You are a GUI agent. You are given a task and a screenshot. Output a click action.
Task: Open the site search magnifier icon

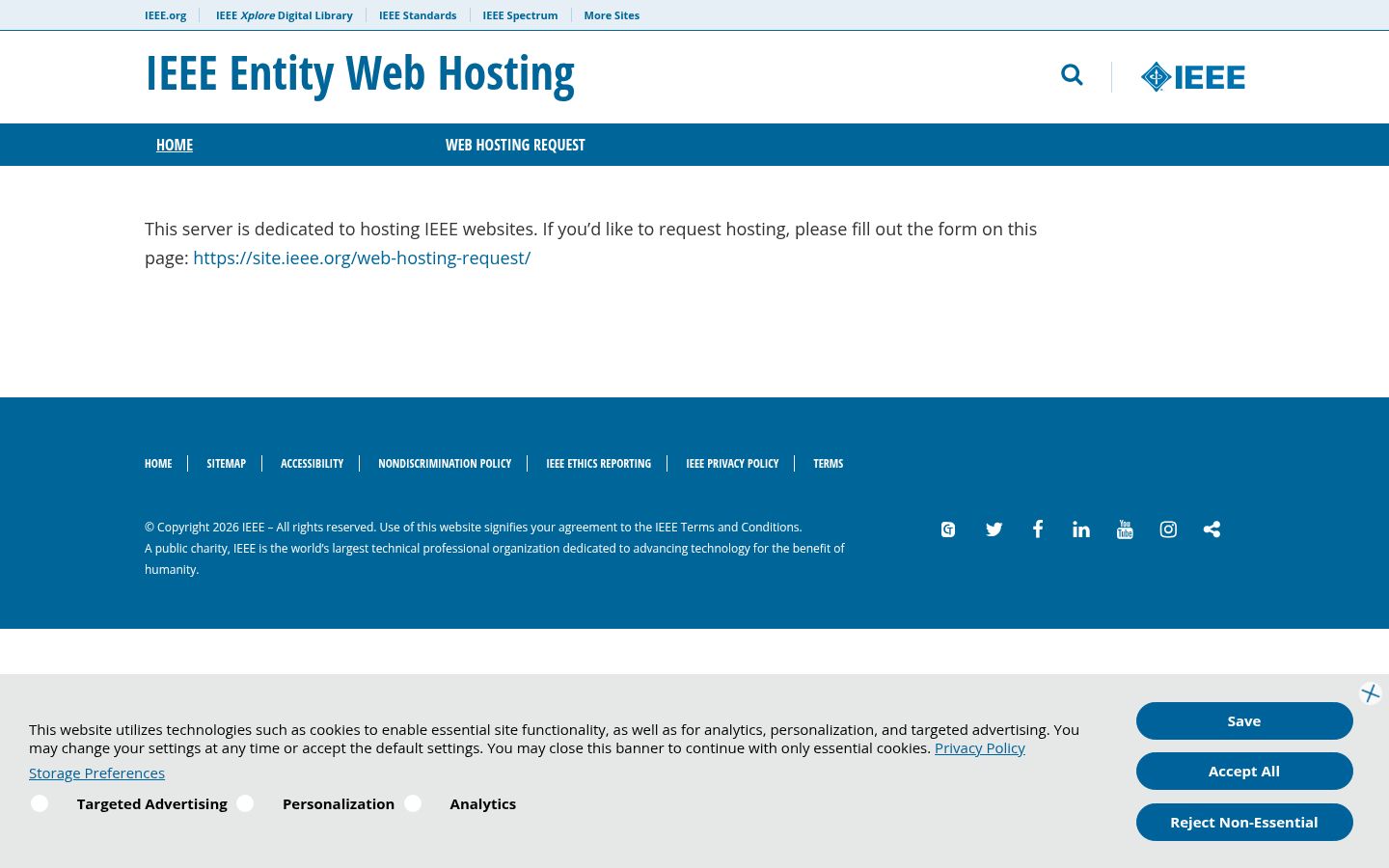tap(1072, 75)
